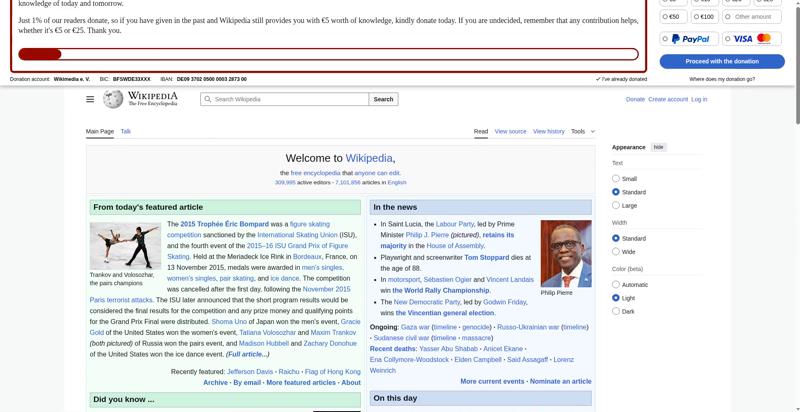The width and height of the screenshot is (800, 412).
Task: Click the donation progress bar
Action: click(328, 54)
